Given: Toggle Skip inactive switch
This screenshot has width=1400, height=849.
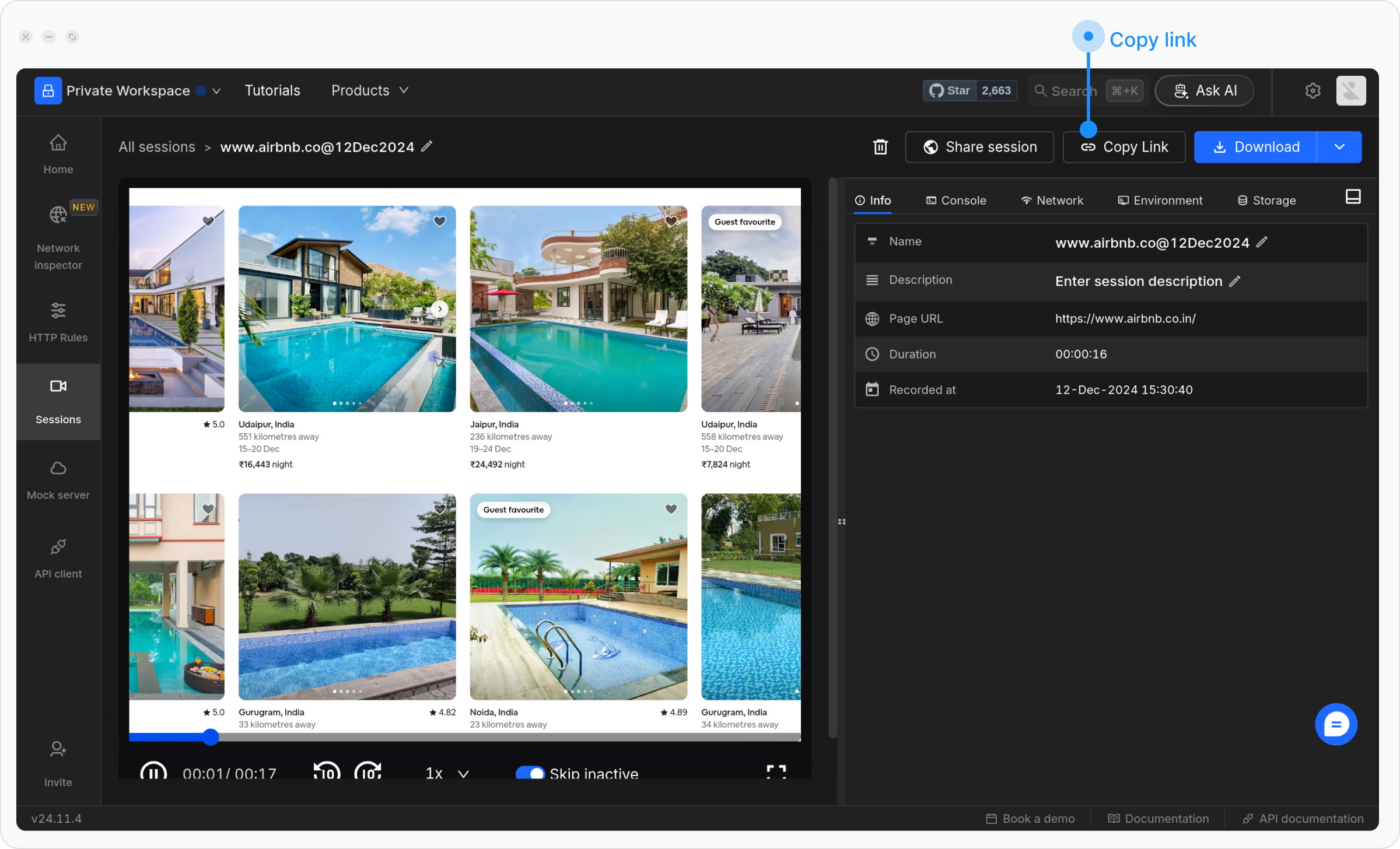Looking at the screenshot, I should pyautogui.click(x=530, y=773).
